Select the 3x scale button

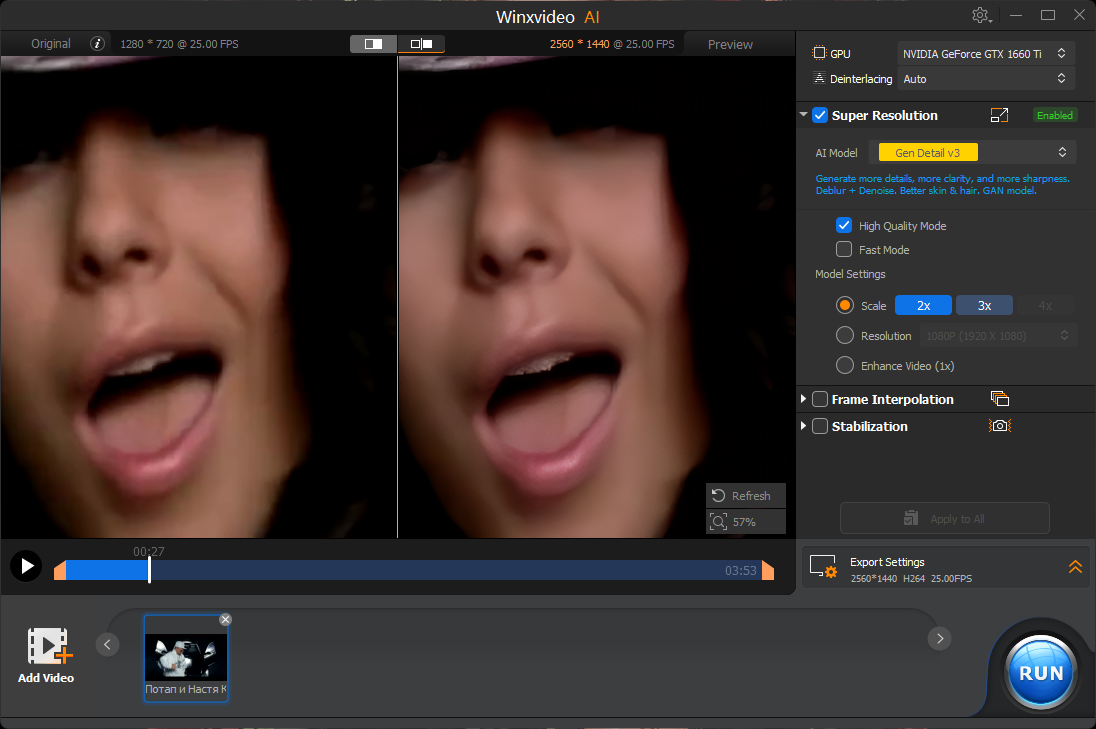(984, 306)
